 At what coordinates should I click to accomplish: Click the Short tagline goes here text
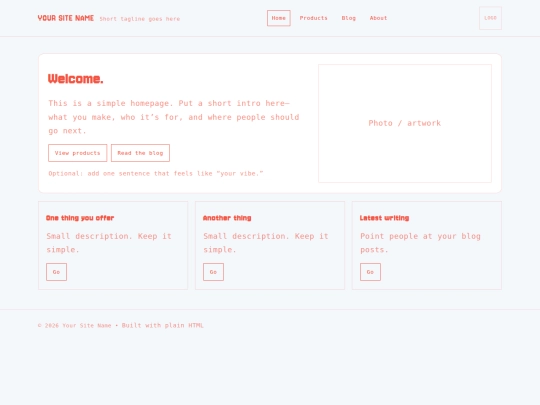click(x=140, y=19)
